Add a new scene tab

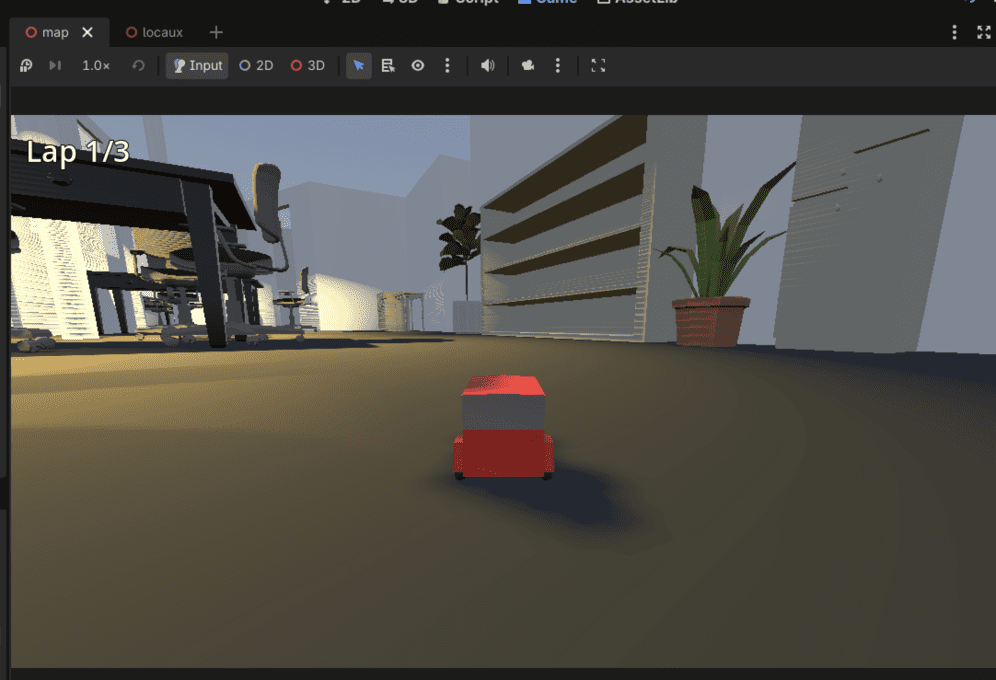(216, 32)
